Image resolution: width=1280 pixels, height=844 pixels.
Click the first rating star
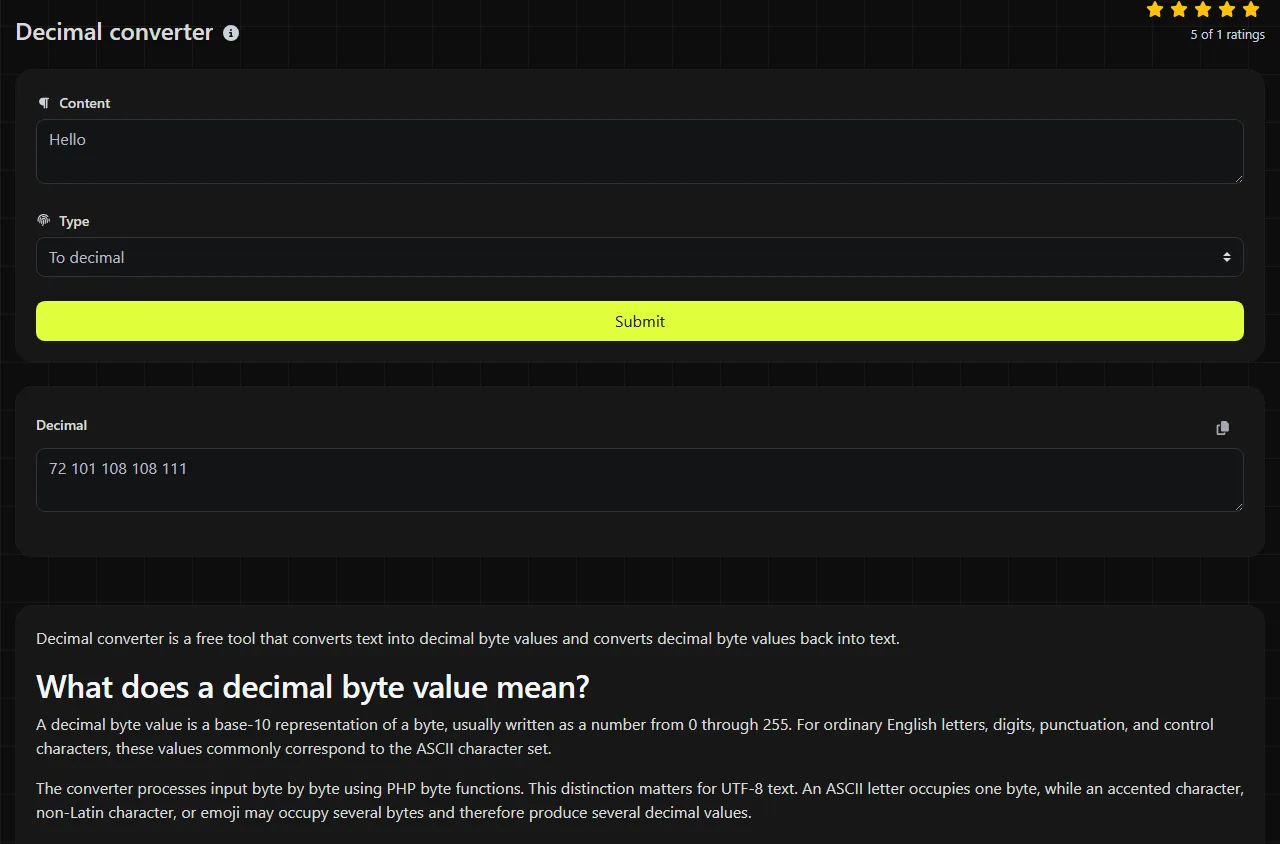pos(1155,10)
